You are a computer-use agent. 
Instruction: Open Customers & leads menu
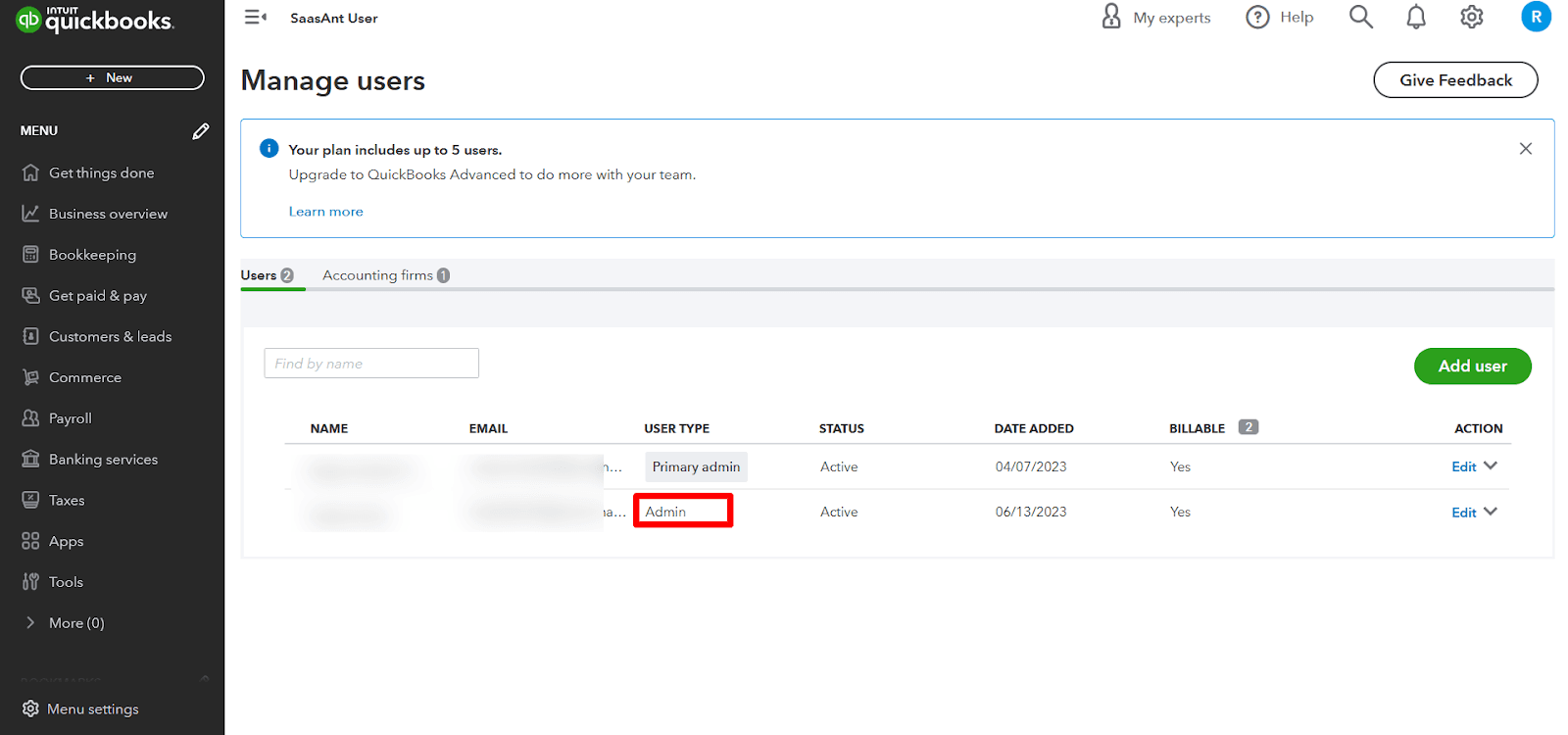(x=110, y=336)
